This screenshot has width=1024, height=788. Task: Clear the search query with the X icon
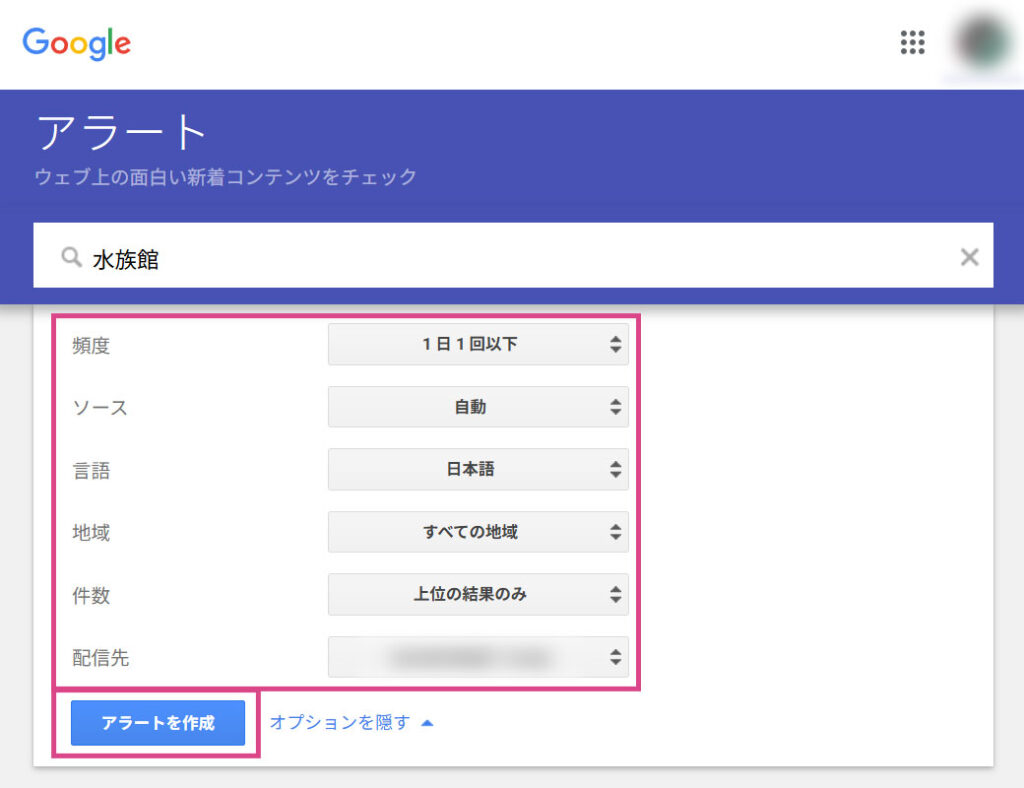[969, 257]
